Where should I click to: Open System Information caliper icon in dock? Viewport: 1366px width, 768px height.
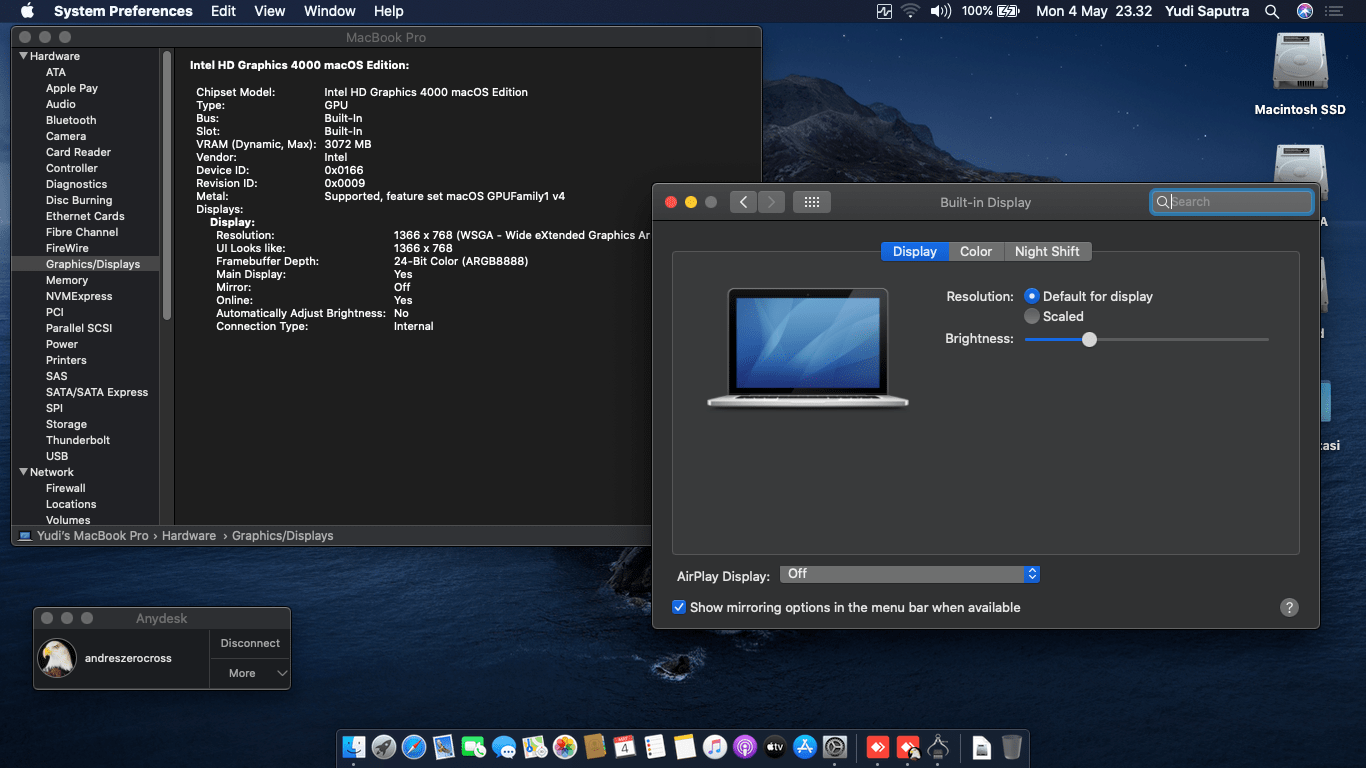point(938,747)
